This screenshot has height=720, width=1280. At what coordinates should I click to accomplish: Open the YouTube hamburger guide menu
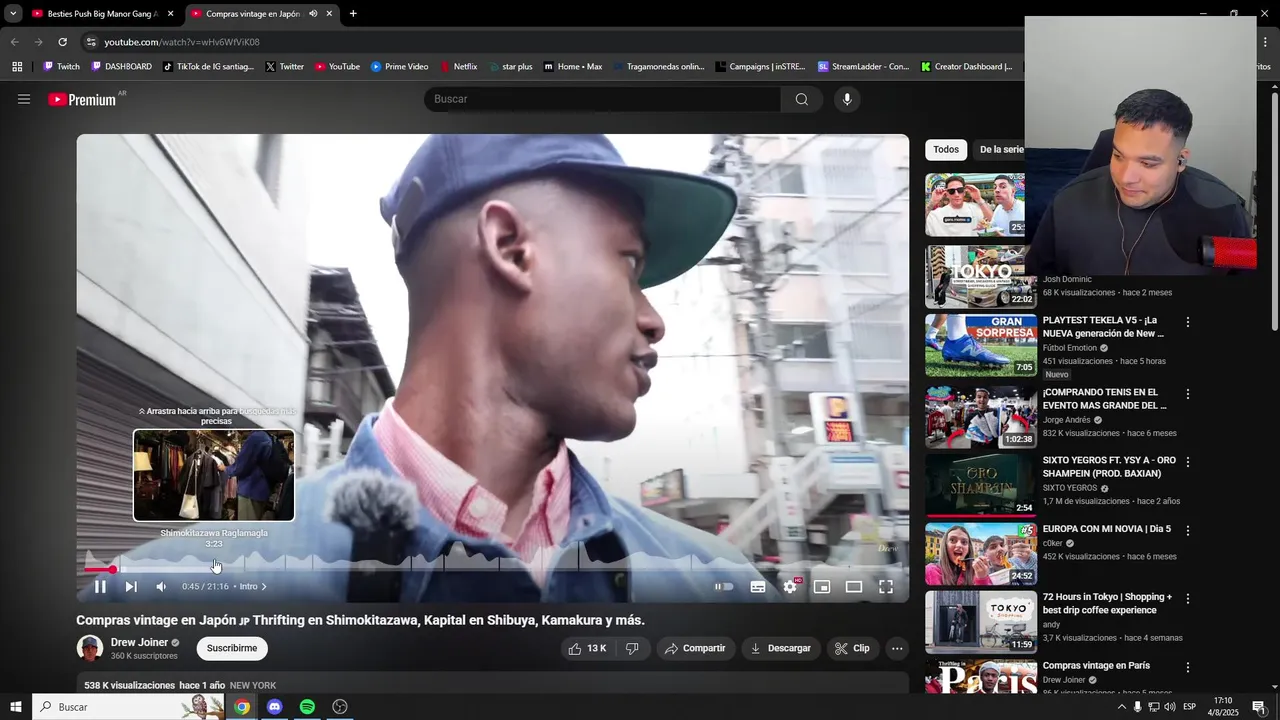tap(24, 99)
